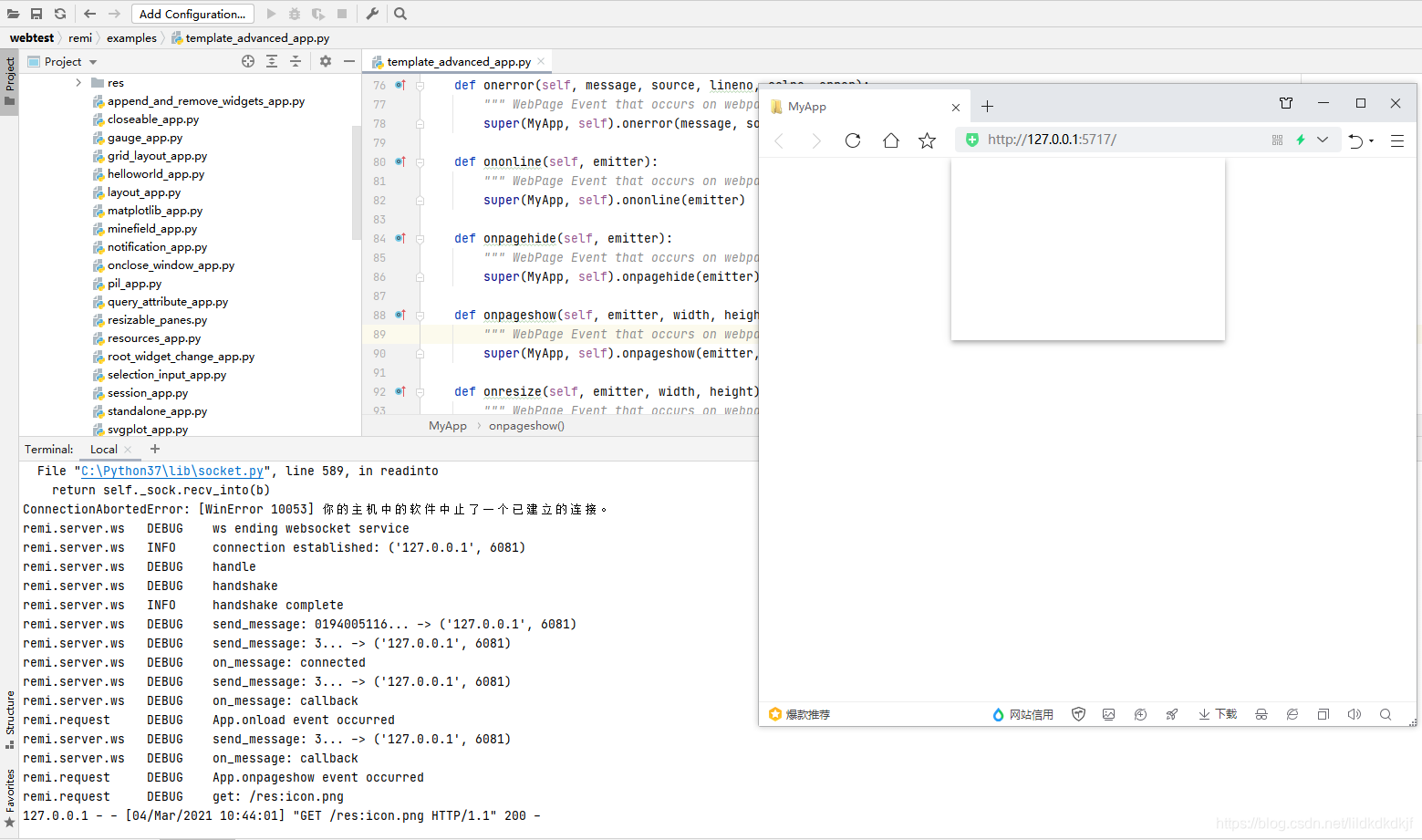Viewport: 1422px width, 840px height.
Task: Collapse all nodes in the Project tree
Action: (x=294, y=61)
